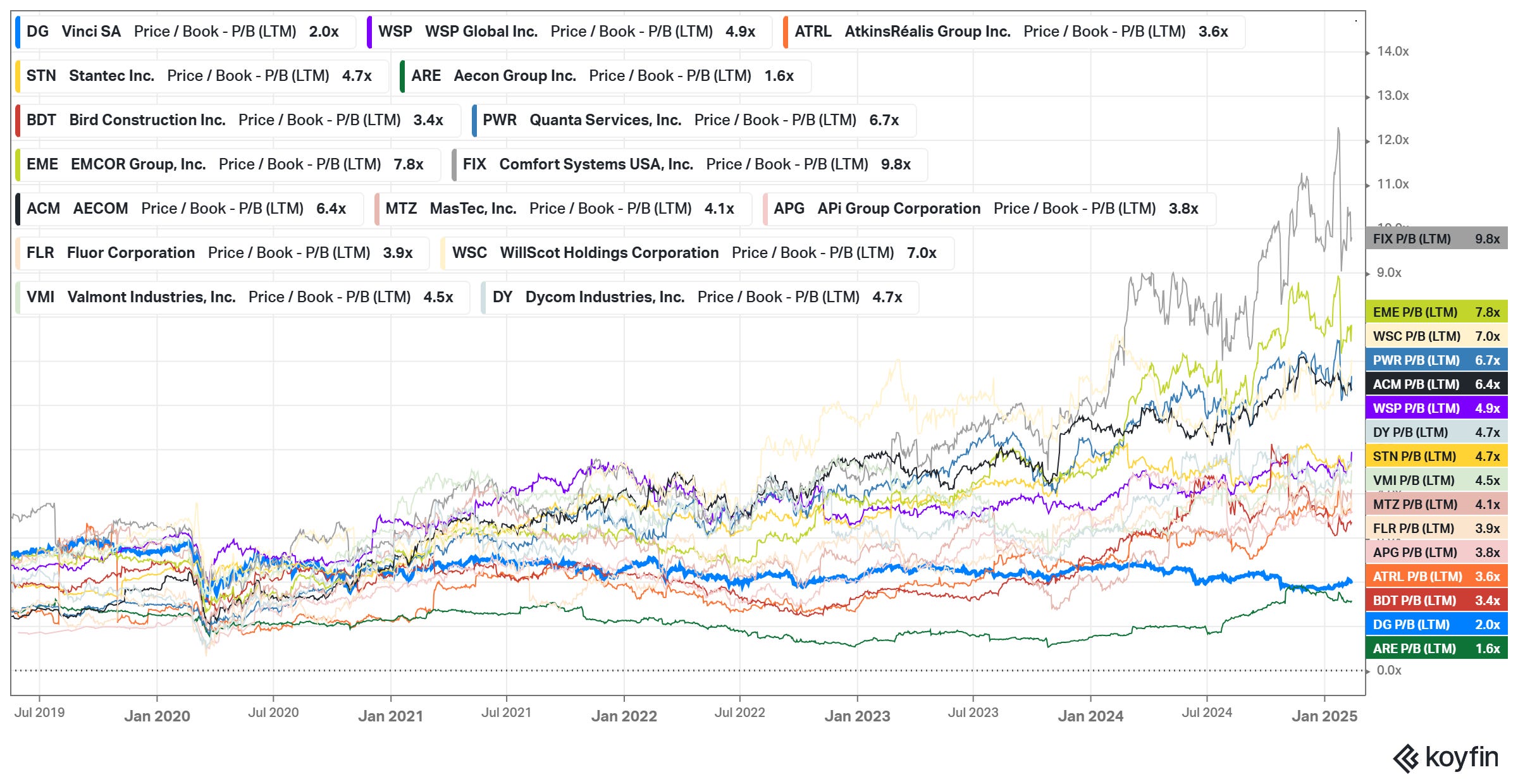This screenshot has width=1518, height=784.
Task: Select the WSC P/B (LTM) value tag
Action: tap(1436, 336)
